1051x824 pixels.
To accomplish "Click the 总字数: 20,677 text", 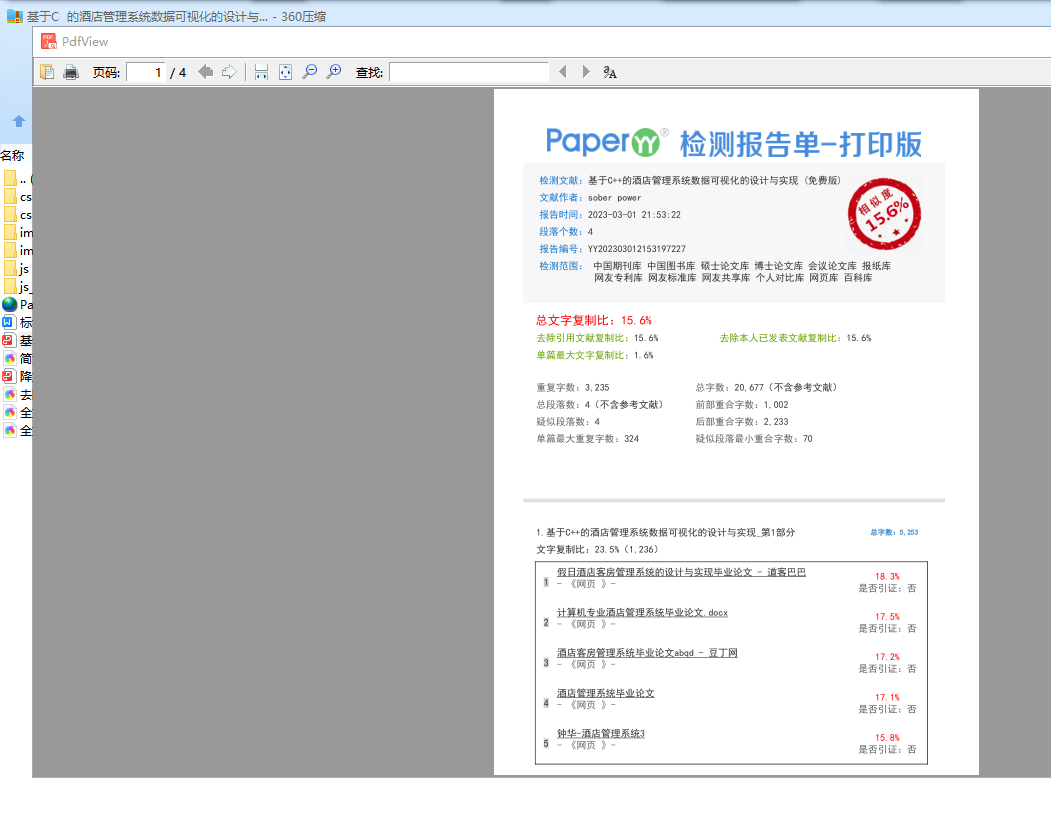I will [x=766, y=388].
